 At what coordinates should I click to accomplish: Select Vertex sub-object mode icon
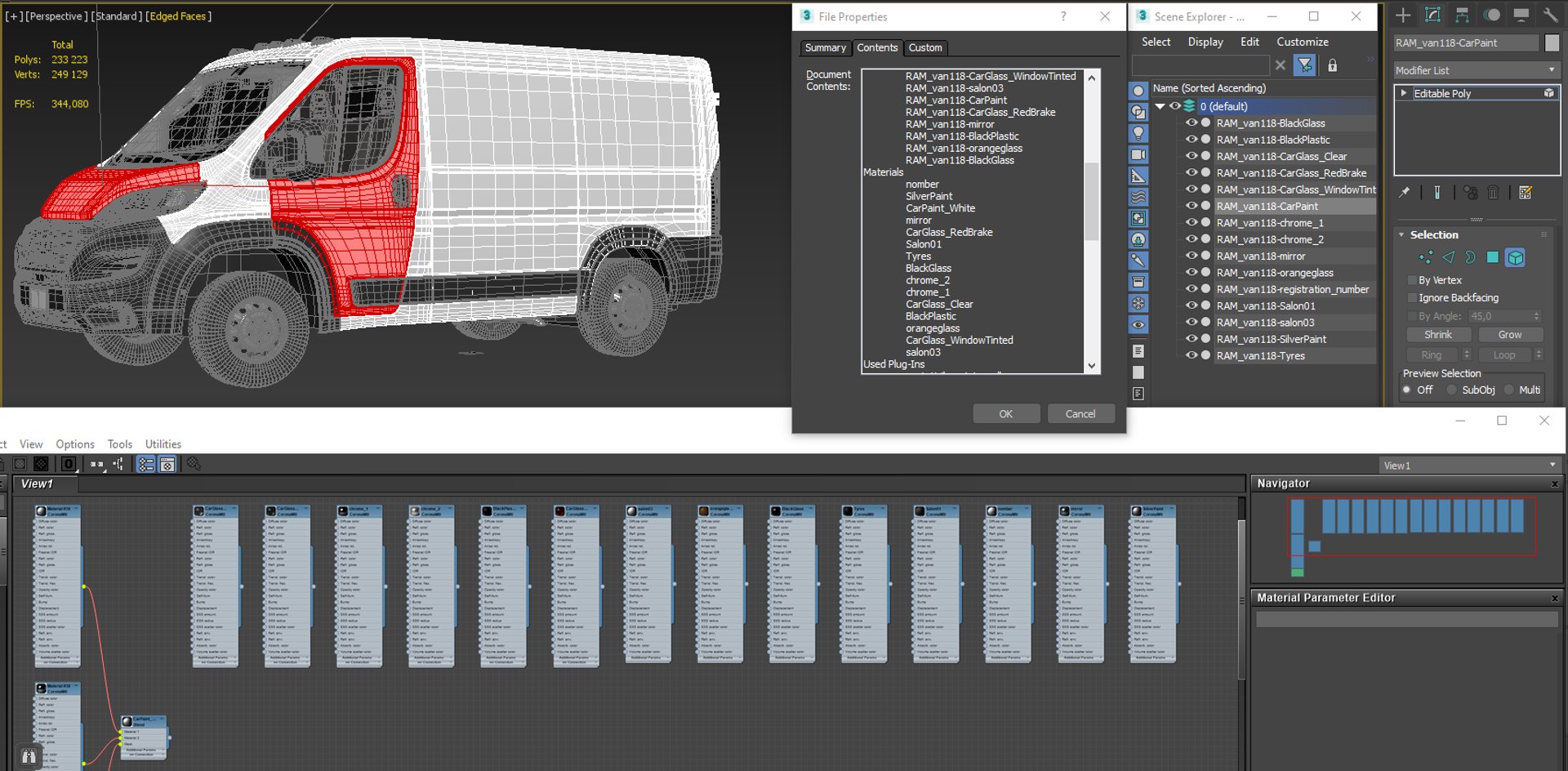point(1426,258)
